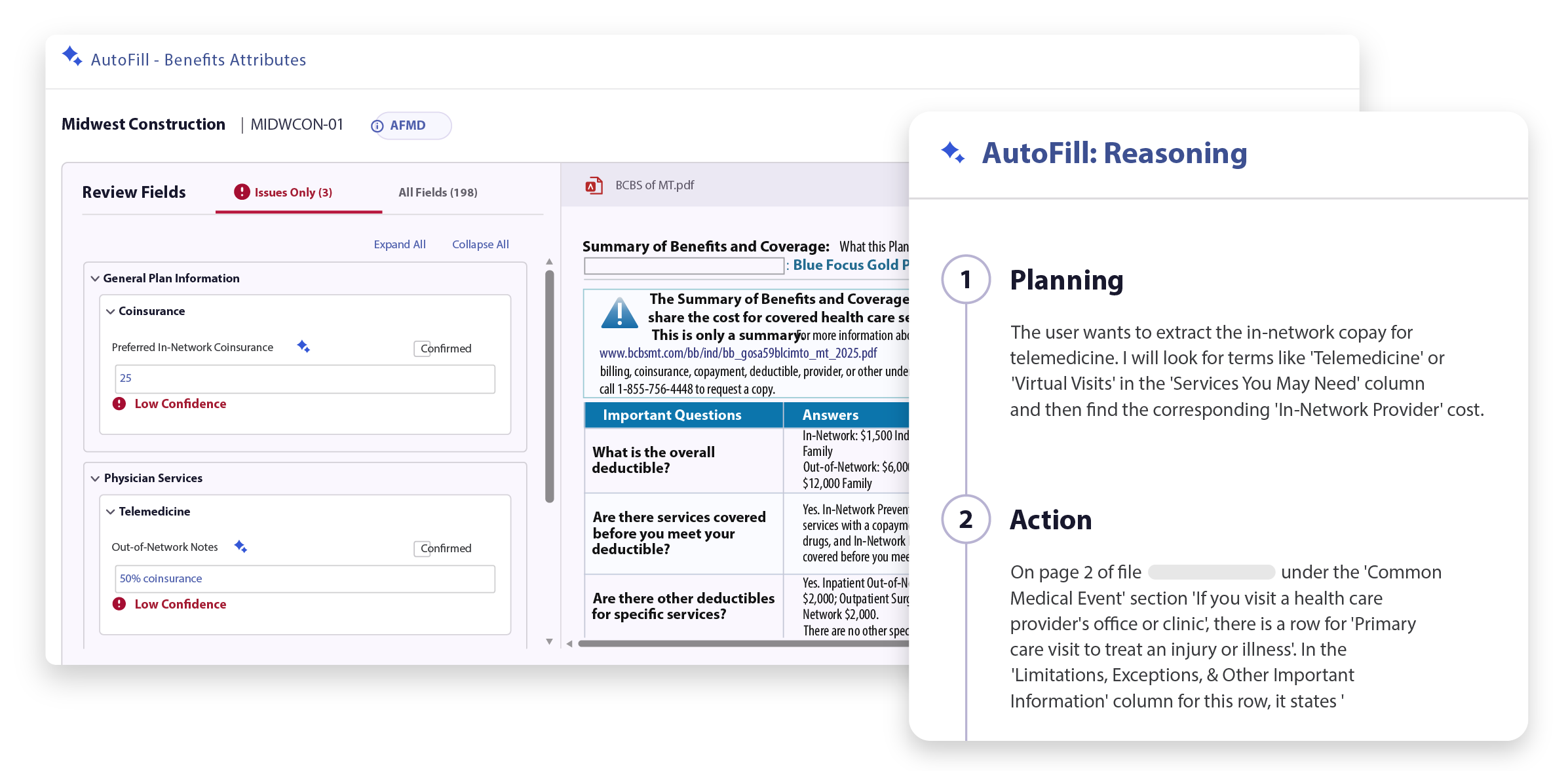Click the review fields vertical scrollbar

[550, 386]
